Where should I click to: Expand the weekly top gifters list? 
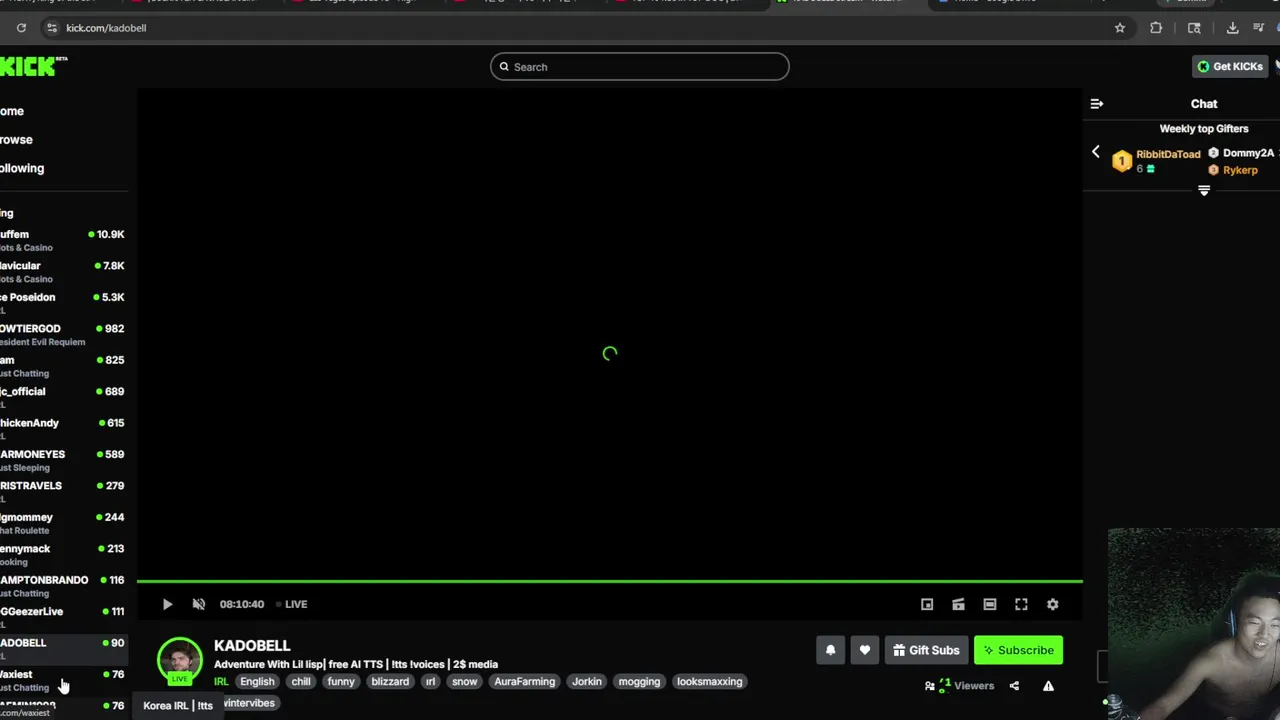(x=1204, y=190)
